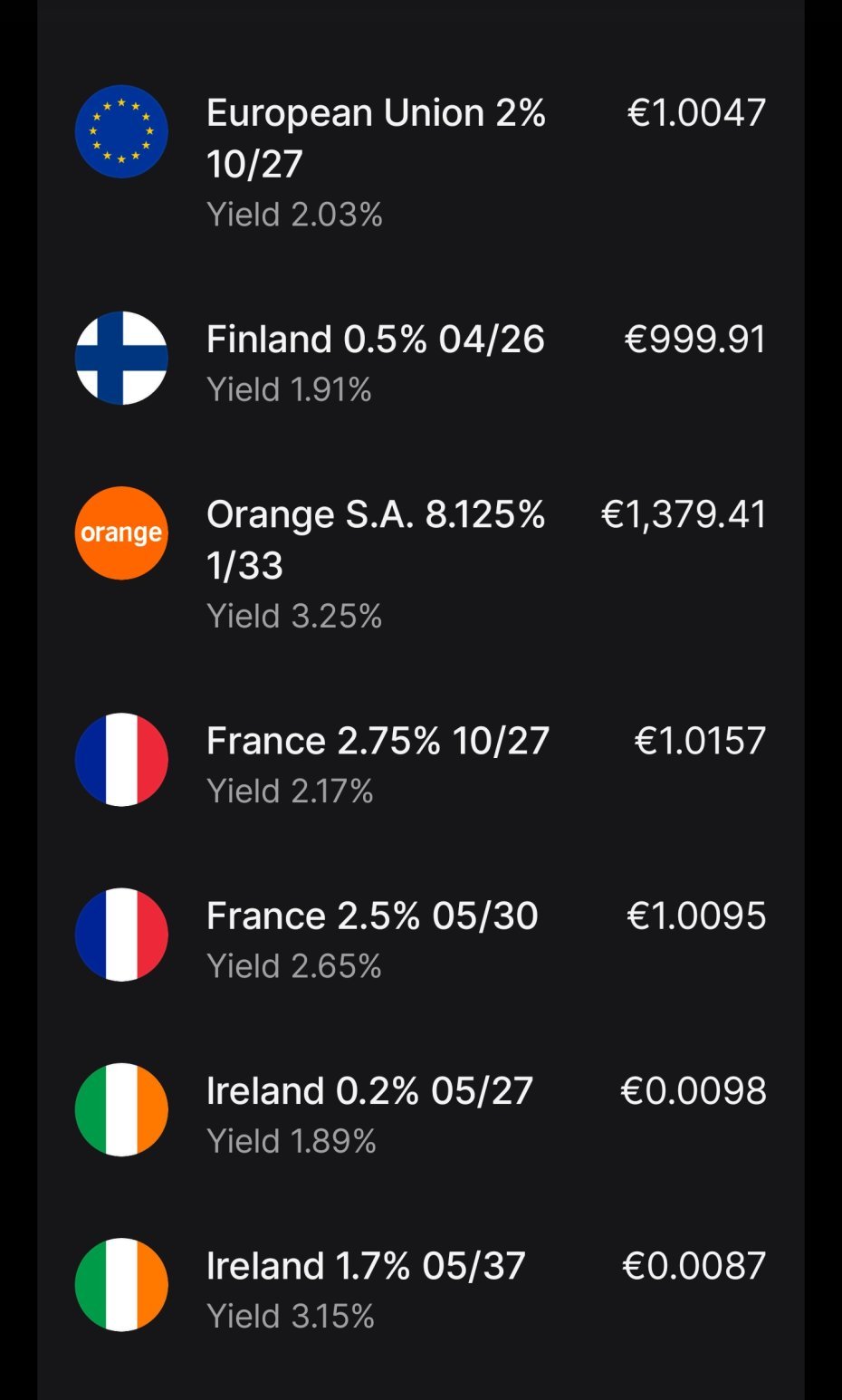Select the France 2.75% 10/27 bond title
842x1400 pixels.
[378, 741]
